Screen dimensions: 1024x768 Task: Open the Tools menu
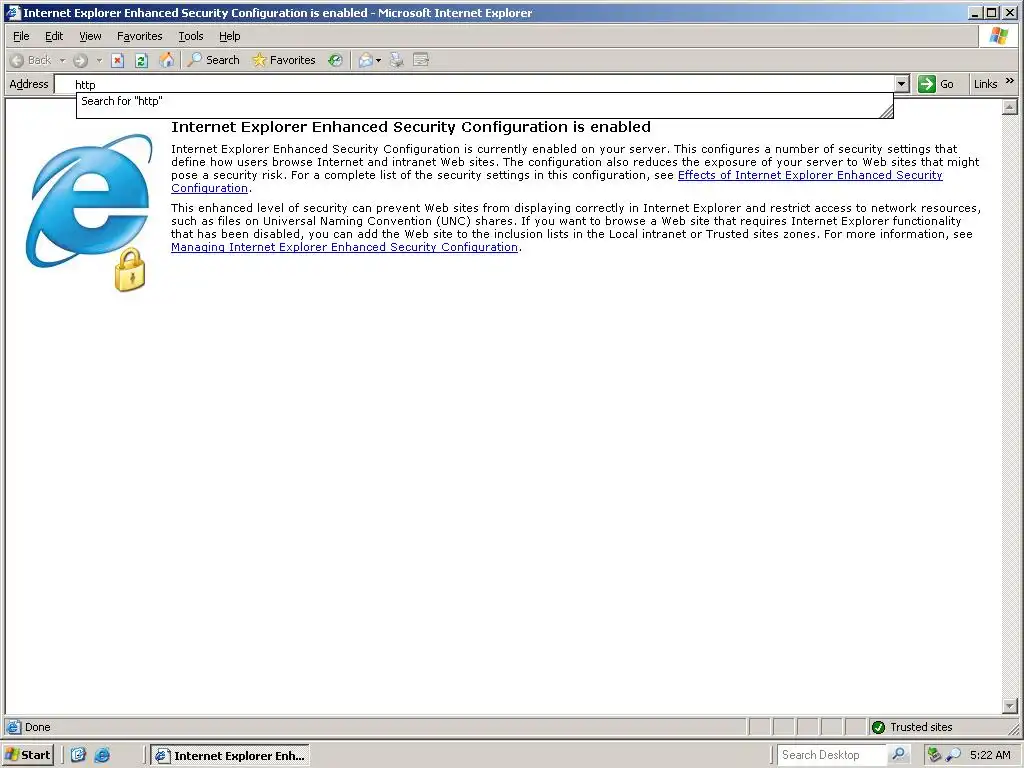point(191,36)
